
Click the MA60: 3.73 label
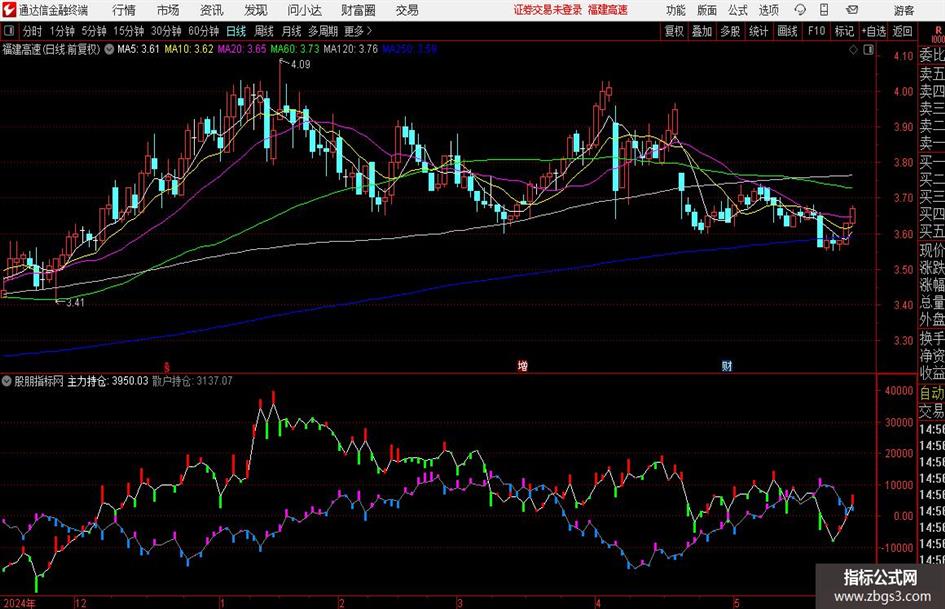295,49
